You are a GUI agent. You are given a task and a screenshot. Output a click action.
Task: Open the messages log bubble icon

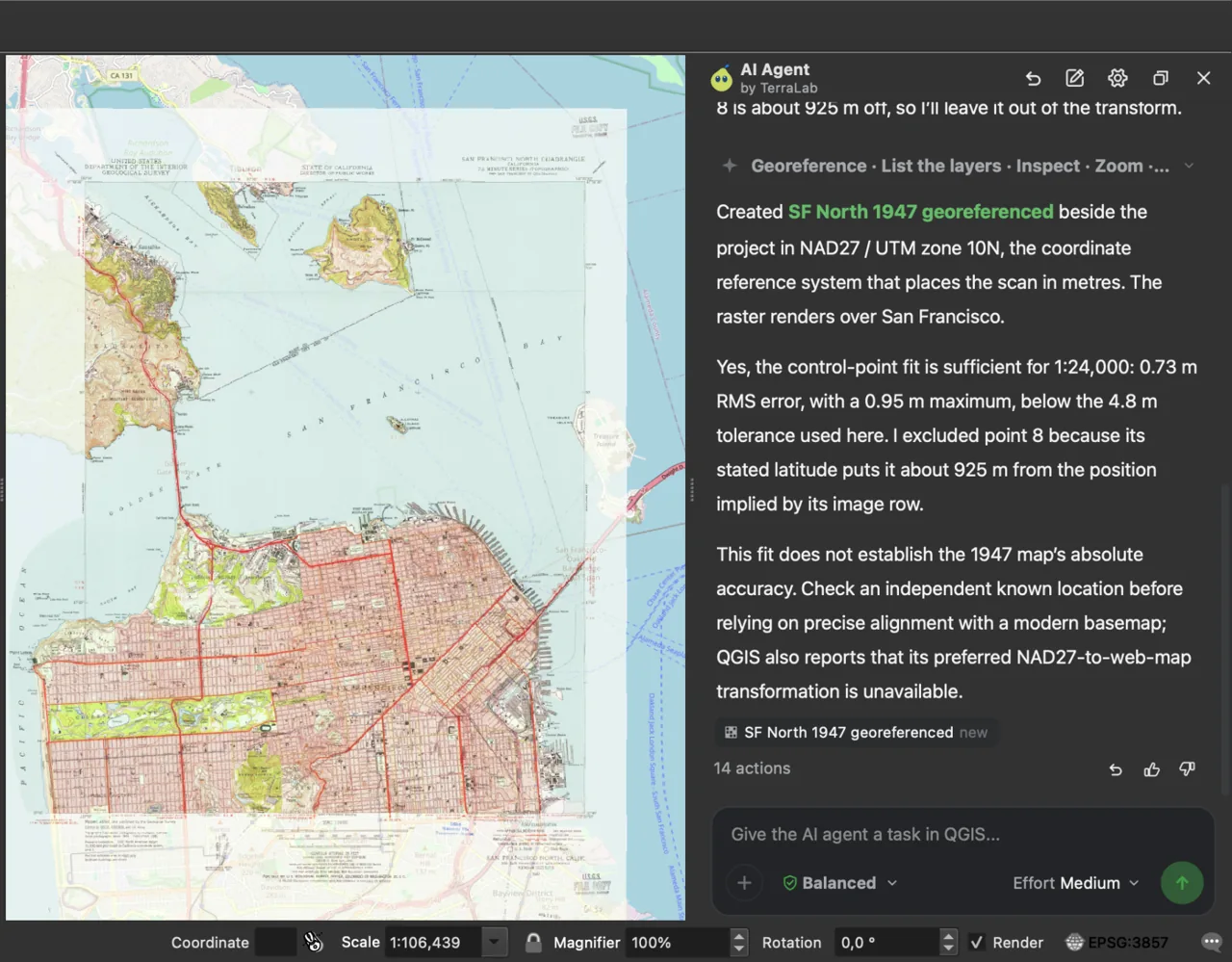pos(1212,943)
